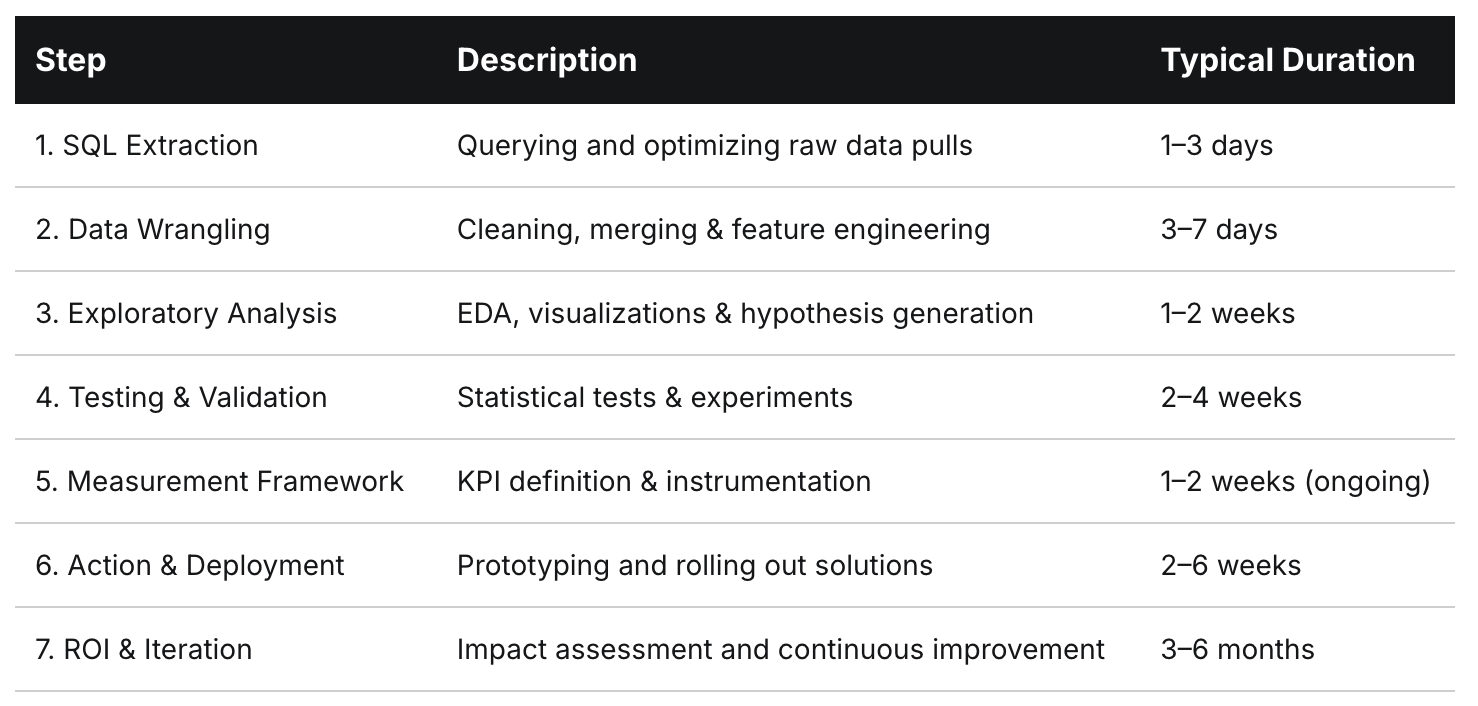Click 'Querying and optimizing raw data pulls' text

(x=714, y=146)
